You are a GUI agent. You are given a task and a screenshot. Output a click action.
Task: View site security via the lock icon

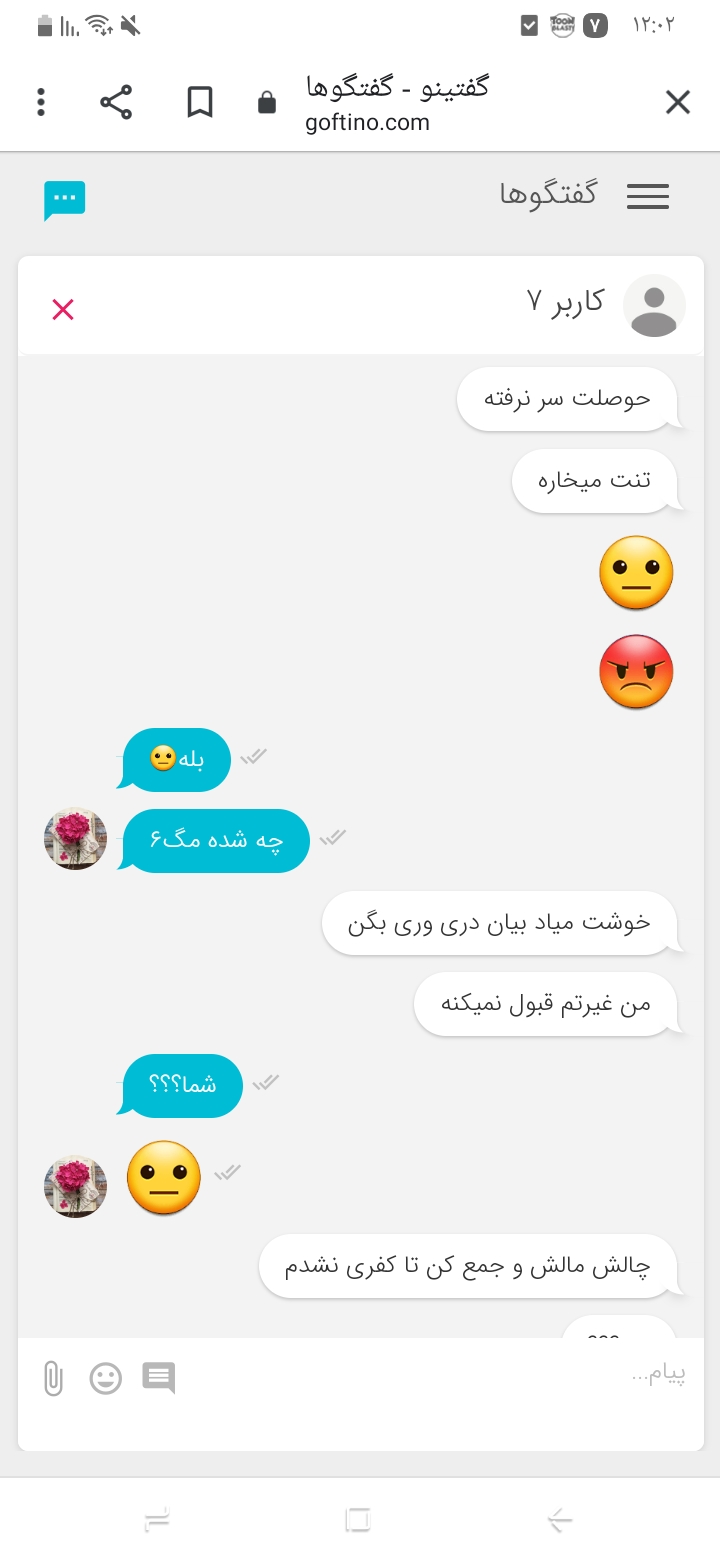[266, 102]
